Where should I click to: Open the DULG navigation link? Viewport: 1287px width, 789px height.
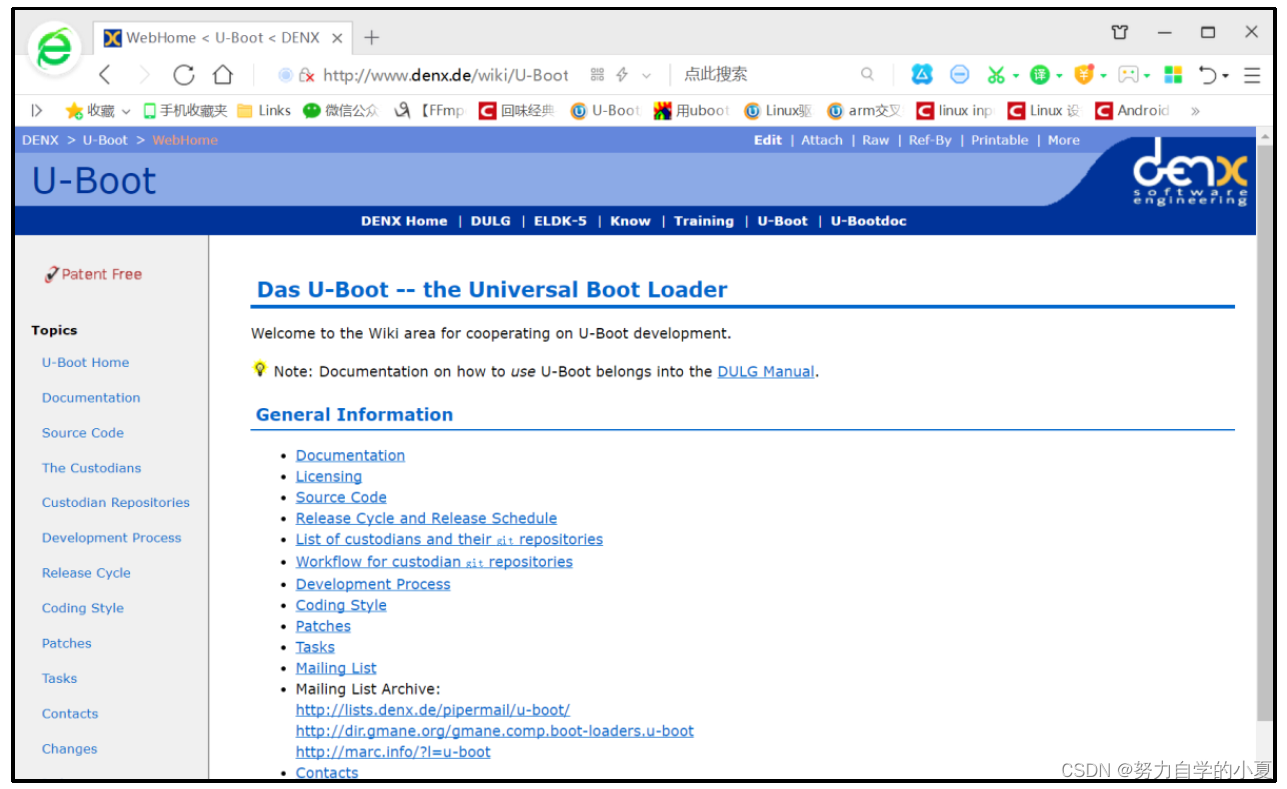[x=491, y=221]
